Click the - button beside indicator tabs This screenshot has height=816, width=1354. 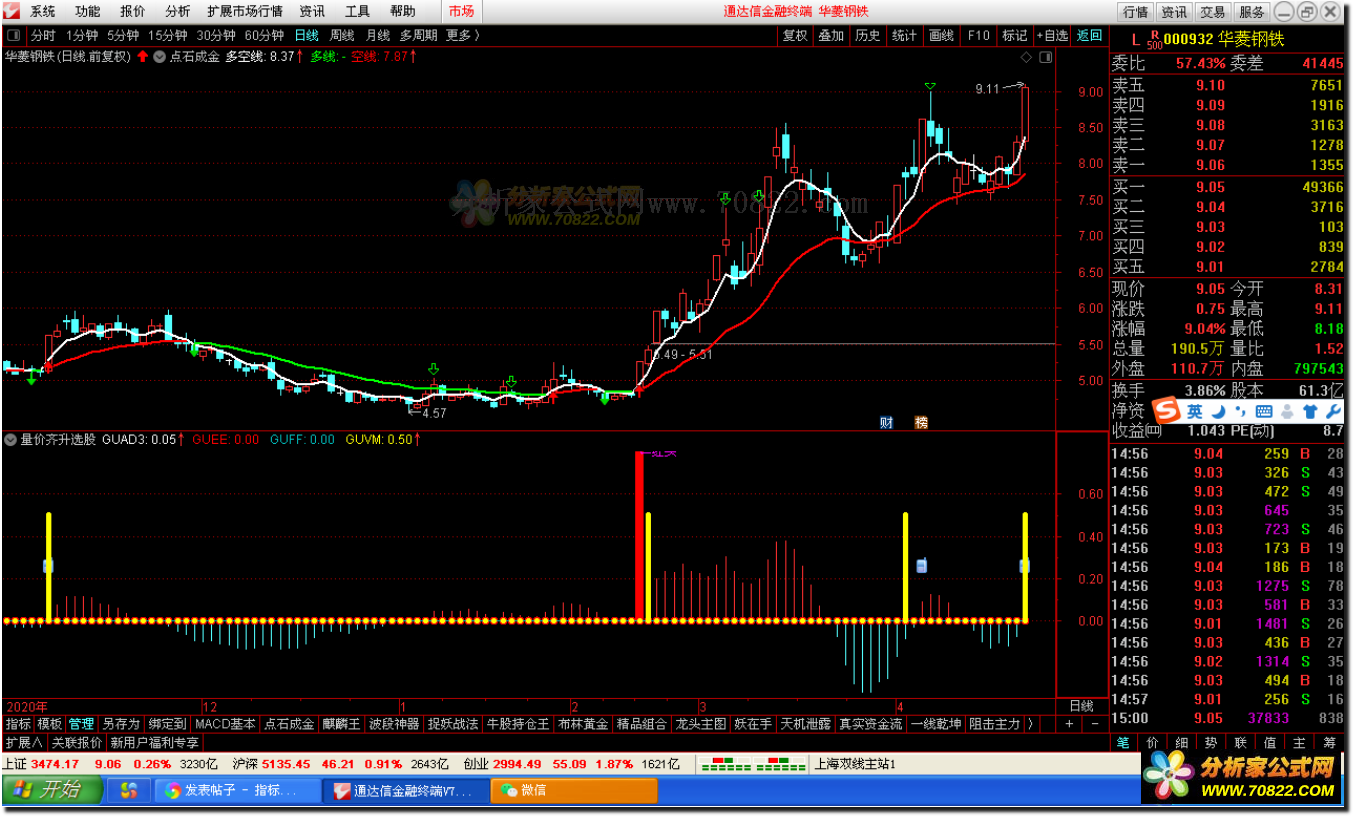[x=1093, y=724]
